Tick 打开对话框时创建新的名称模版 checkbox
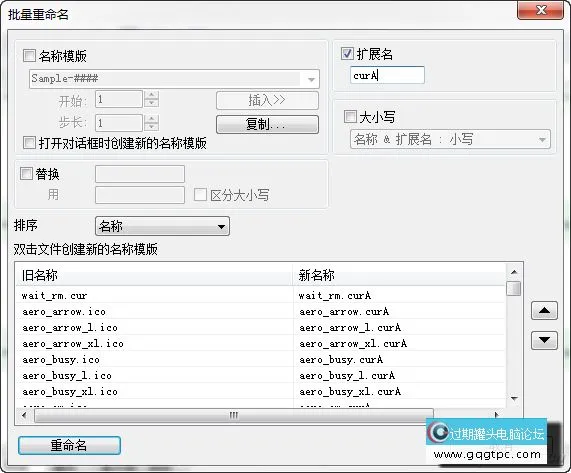 tap(29, 142)
